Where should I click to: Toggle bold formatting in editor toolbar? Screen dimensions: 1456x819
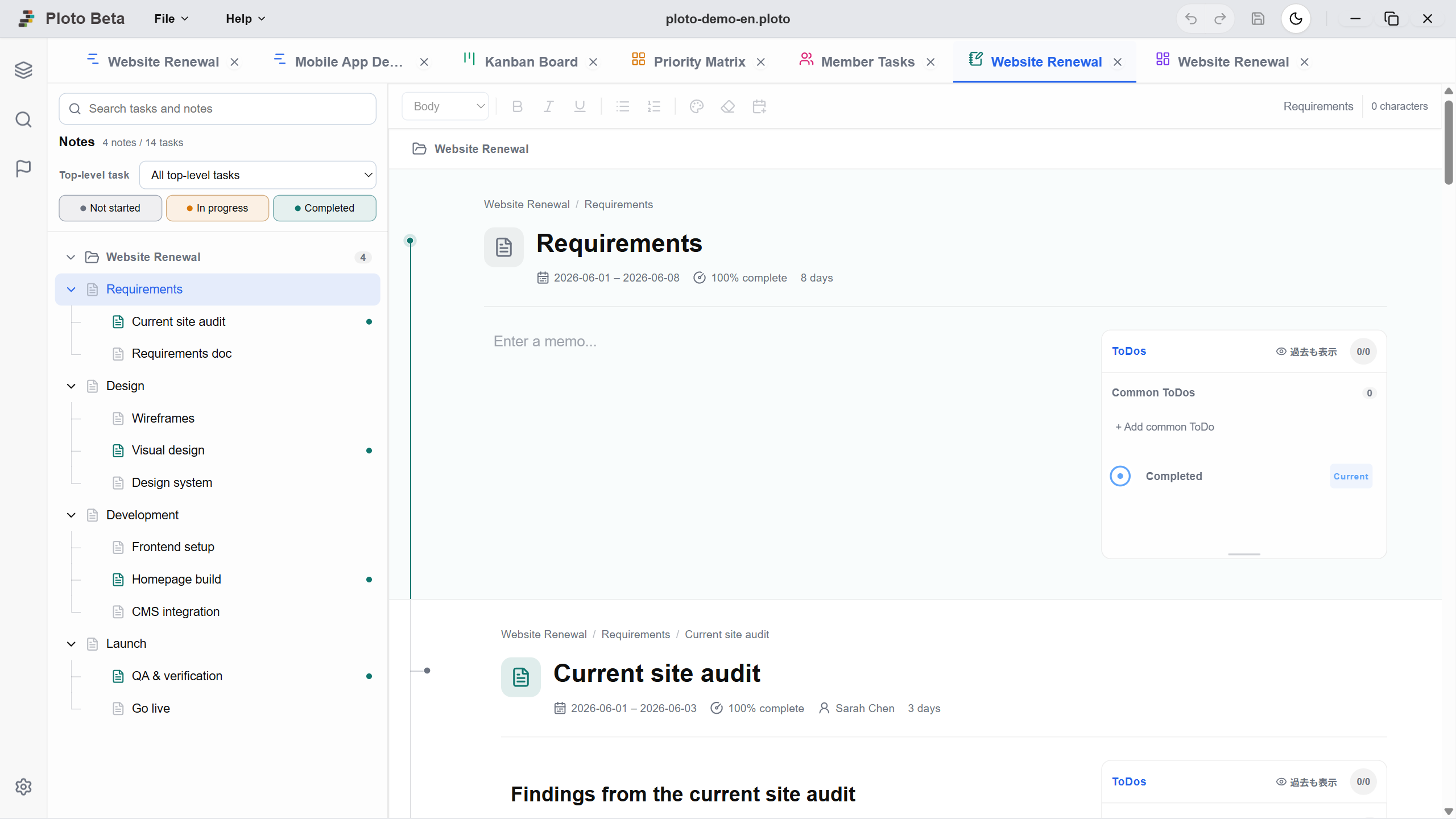[517, 106]
